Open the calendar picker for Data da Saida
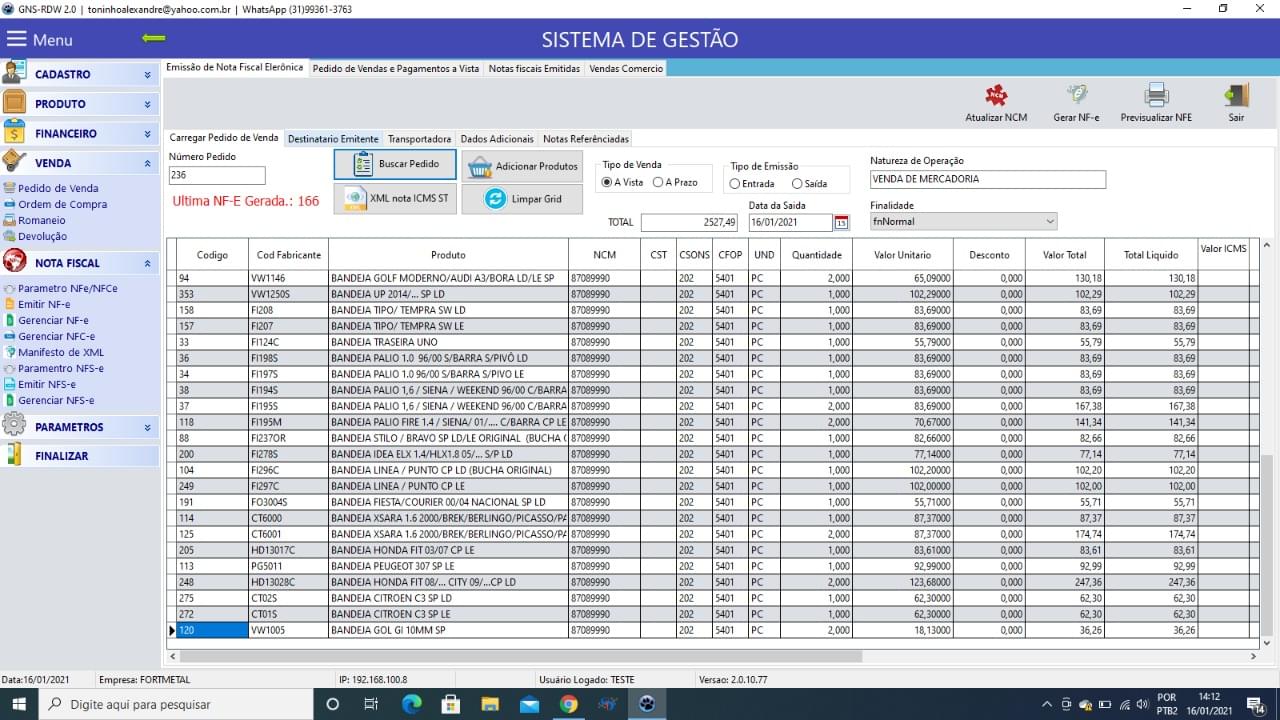1280x720 pixels. [841, 222]
